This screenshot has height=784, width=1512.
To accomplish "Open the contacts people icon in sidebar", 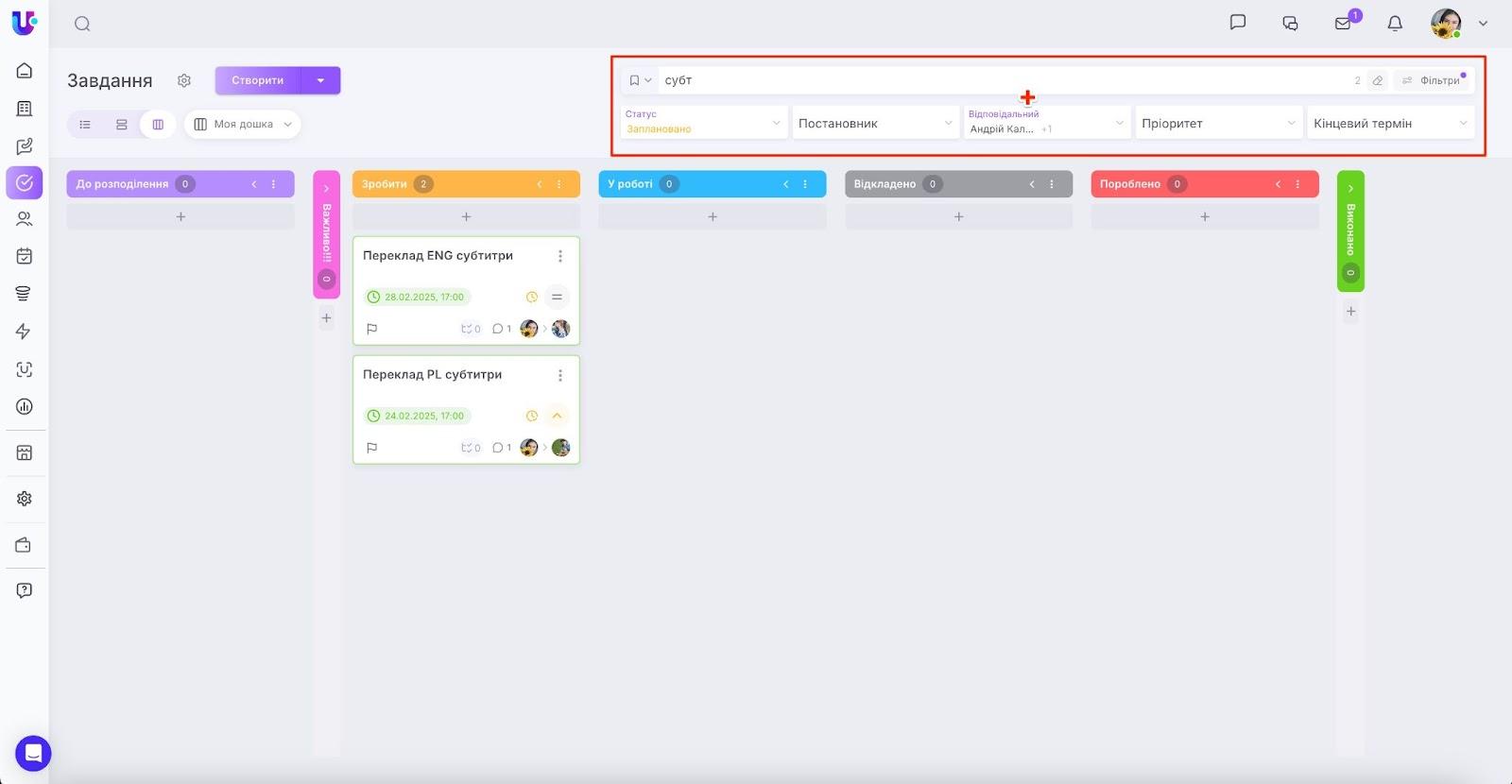I will [25, 219].
